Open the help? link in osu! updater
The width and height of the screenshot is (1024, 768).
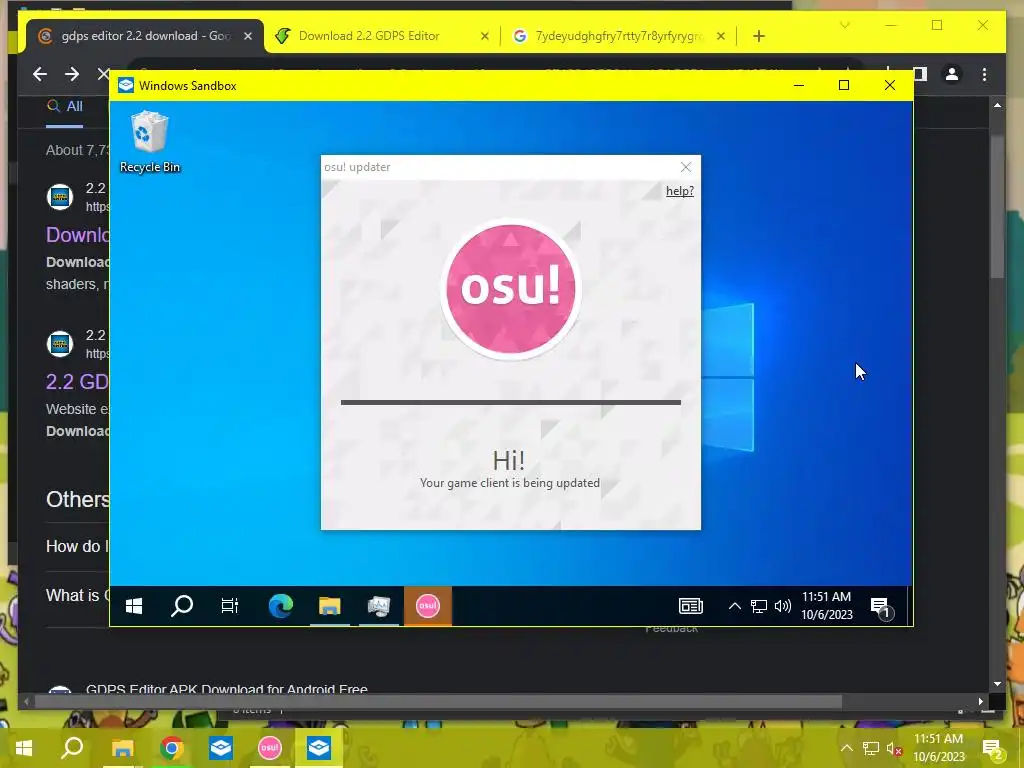679,191
